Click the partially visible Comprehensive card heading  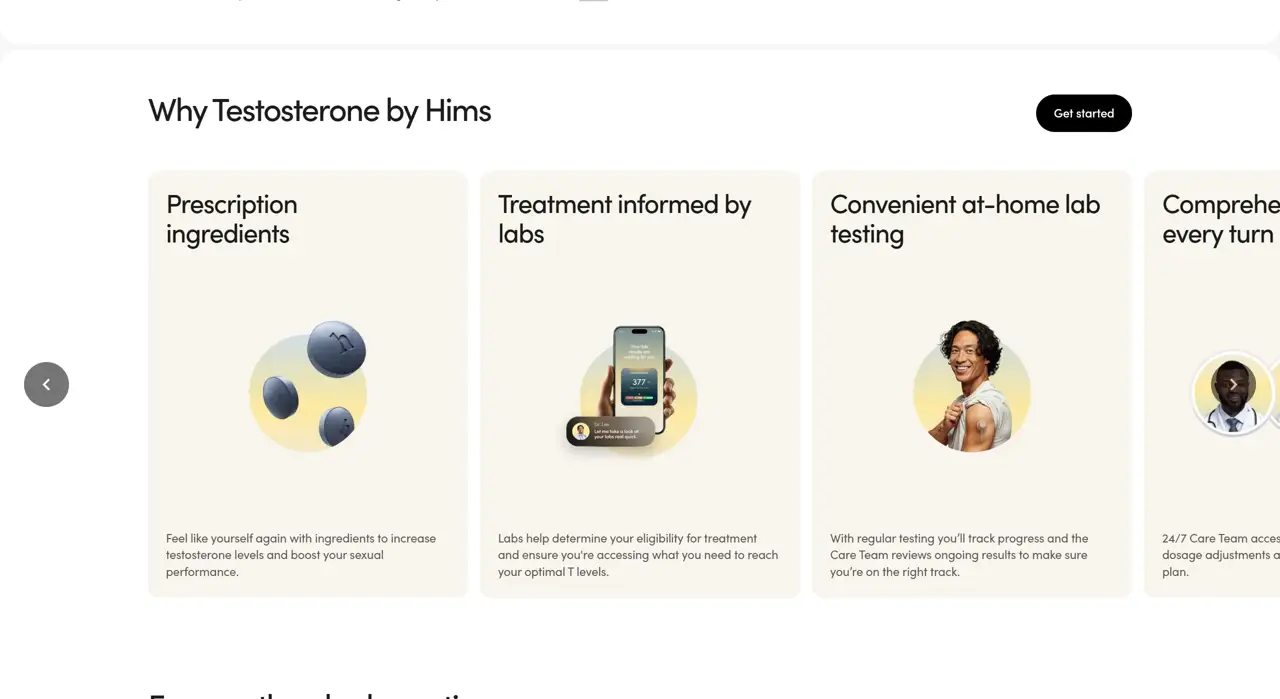click(x=1220, y=219)
